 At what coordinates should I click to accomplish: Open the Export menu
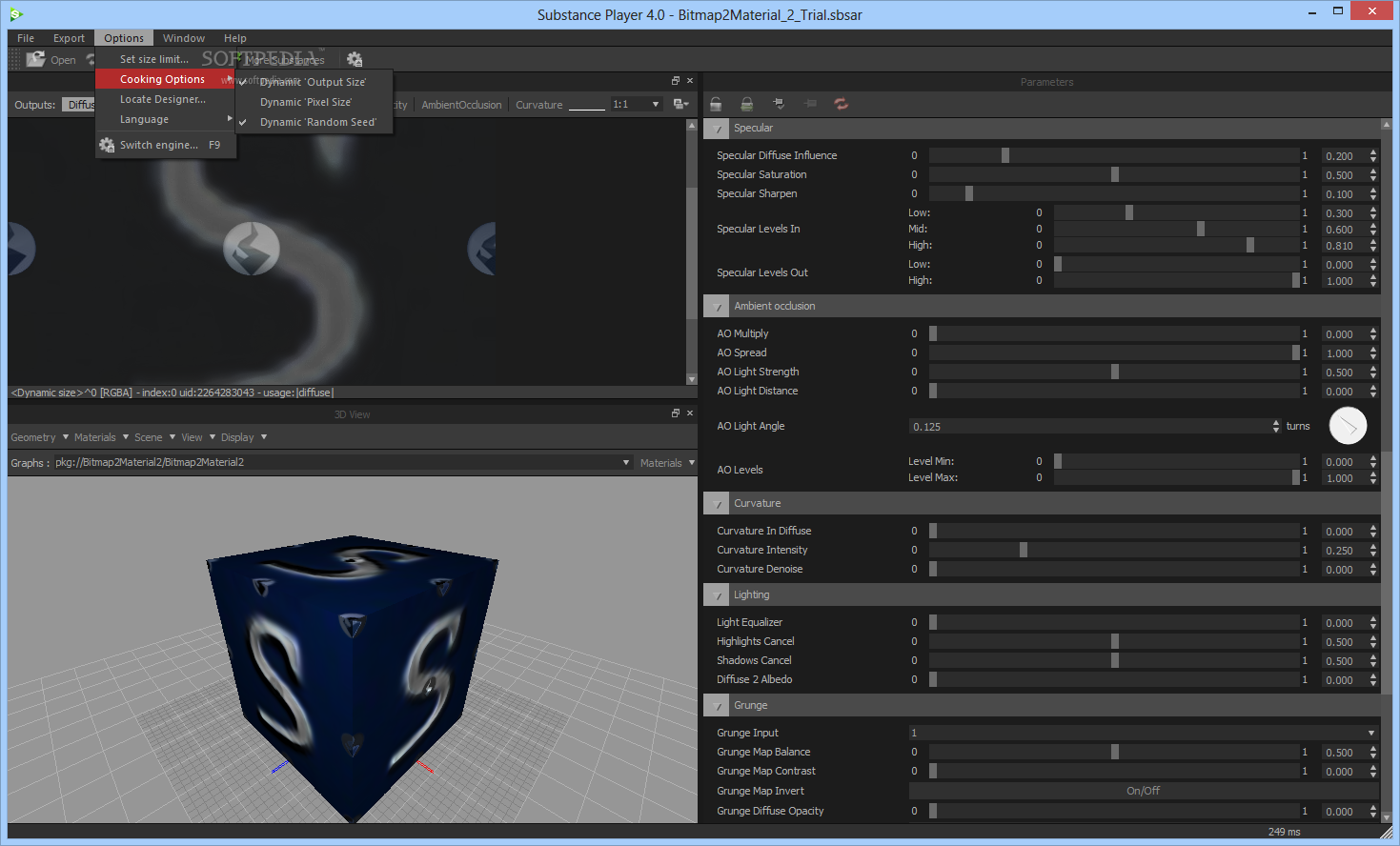tap(69, 38)
